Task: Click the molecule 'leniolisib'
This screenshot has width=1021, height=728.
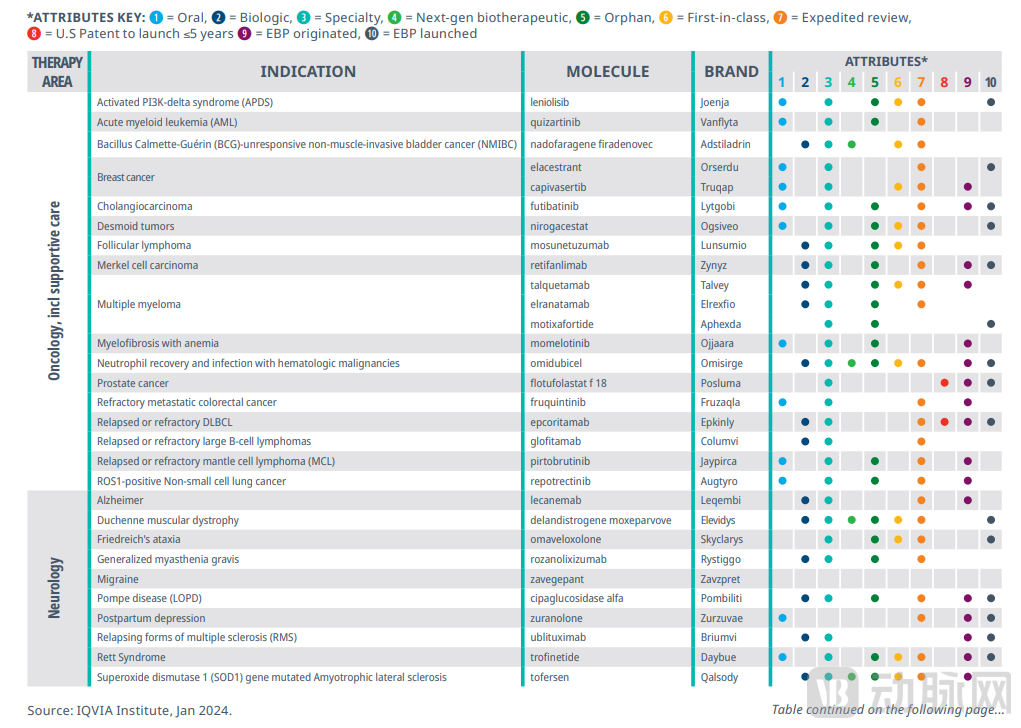Action: point(550,102)
